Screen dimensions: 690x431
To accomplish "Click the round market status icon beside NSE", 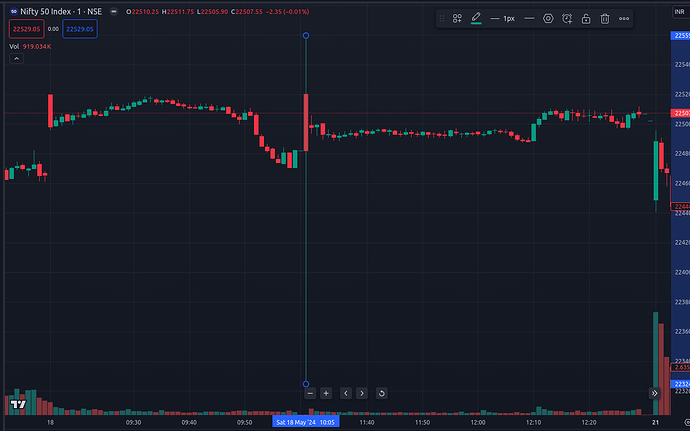I will pyautogui.click(x=114, y=11).
